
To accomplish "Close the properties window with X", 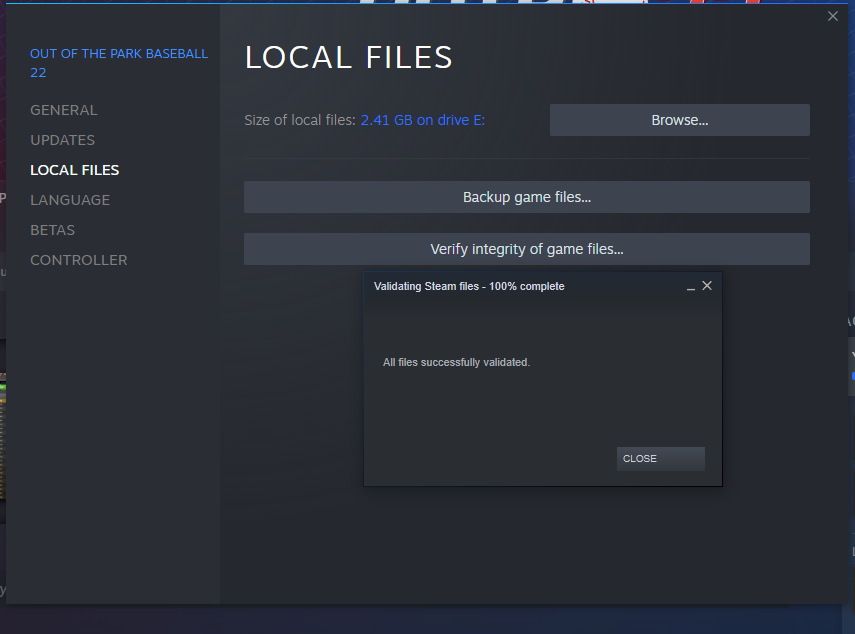I will [x=833, y=16].
